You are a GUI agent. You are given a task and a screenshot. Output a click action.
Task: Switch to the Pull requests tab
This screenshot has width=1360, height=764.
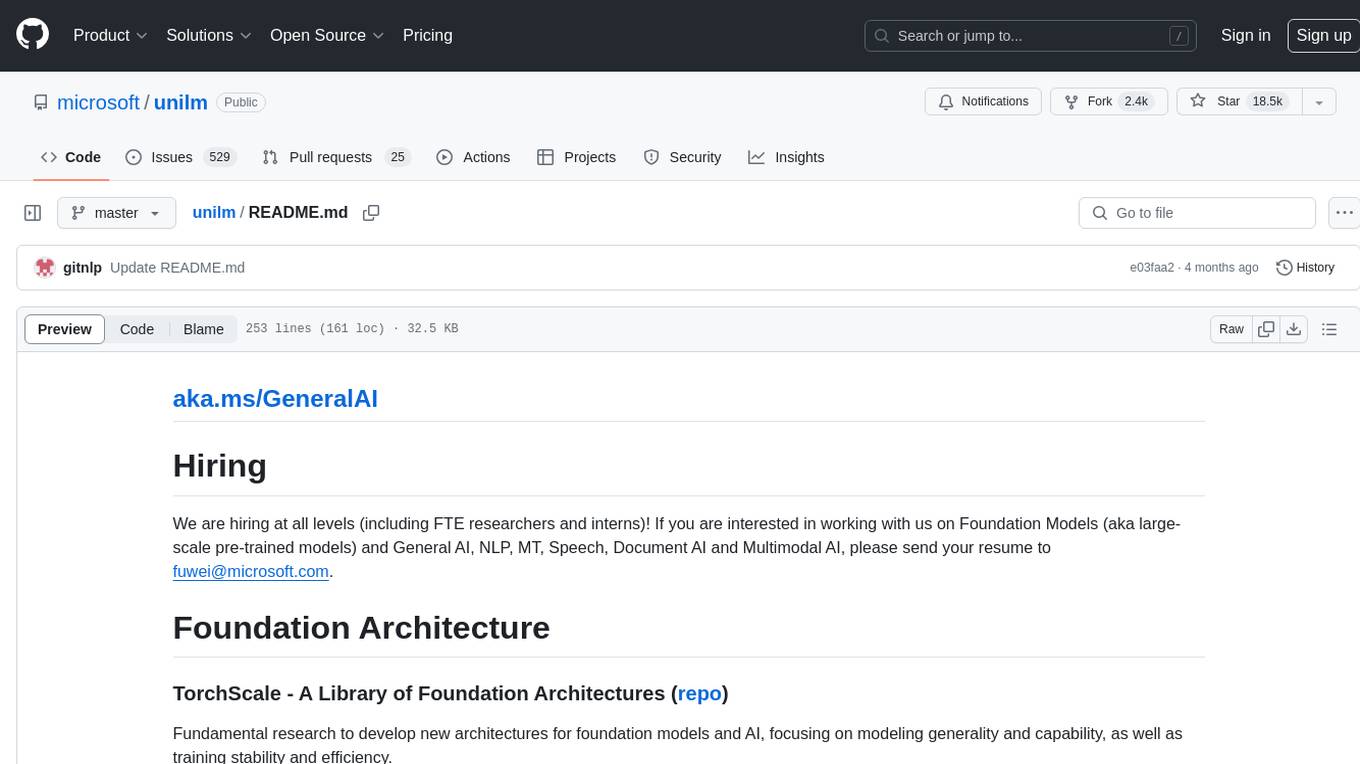(x=336, y=157)
